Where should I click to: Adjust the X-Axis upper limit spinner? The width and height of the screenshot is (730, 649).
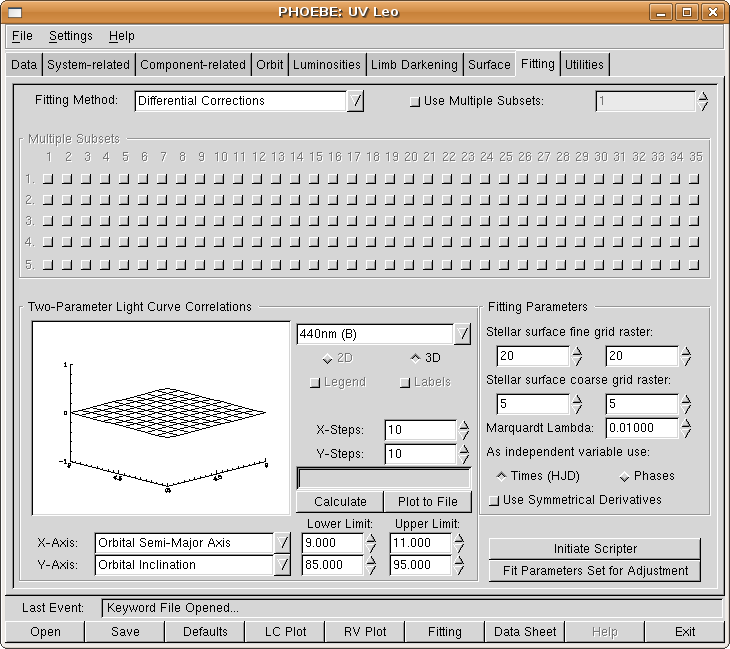[459, 543]
